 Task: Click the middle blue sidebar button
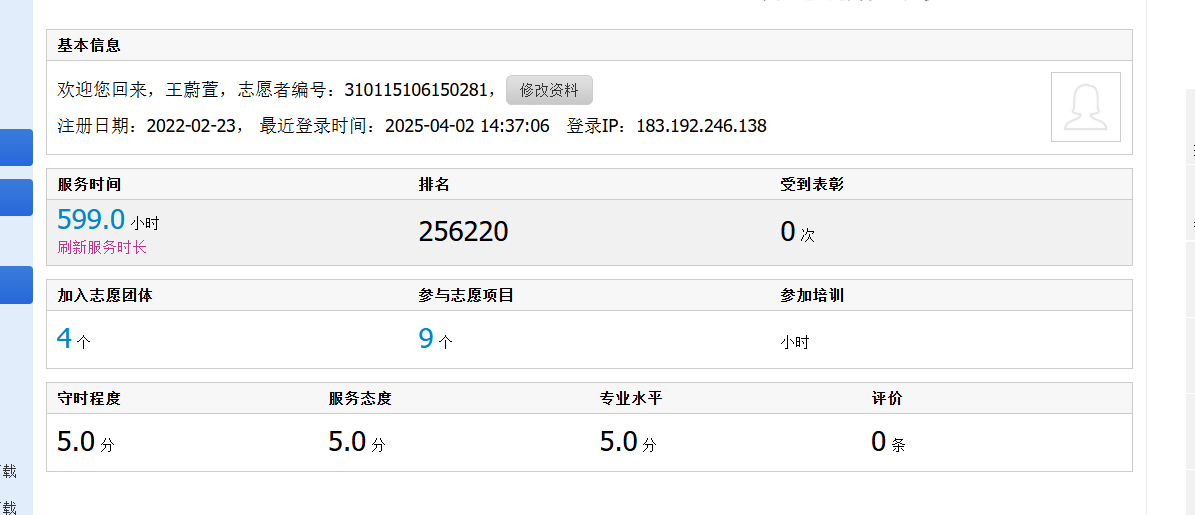tap(16, 197)
